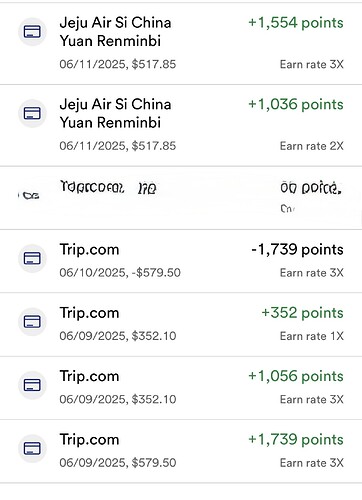The image size is (362, 500).
Task: Click card icon beside Jeju Air +1,036 points
Action: (32, 113)
